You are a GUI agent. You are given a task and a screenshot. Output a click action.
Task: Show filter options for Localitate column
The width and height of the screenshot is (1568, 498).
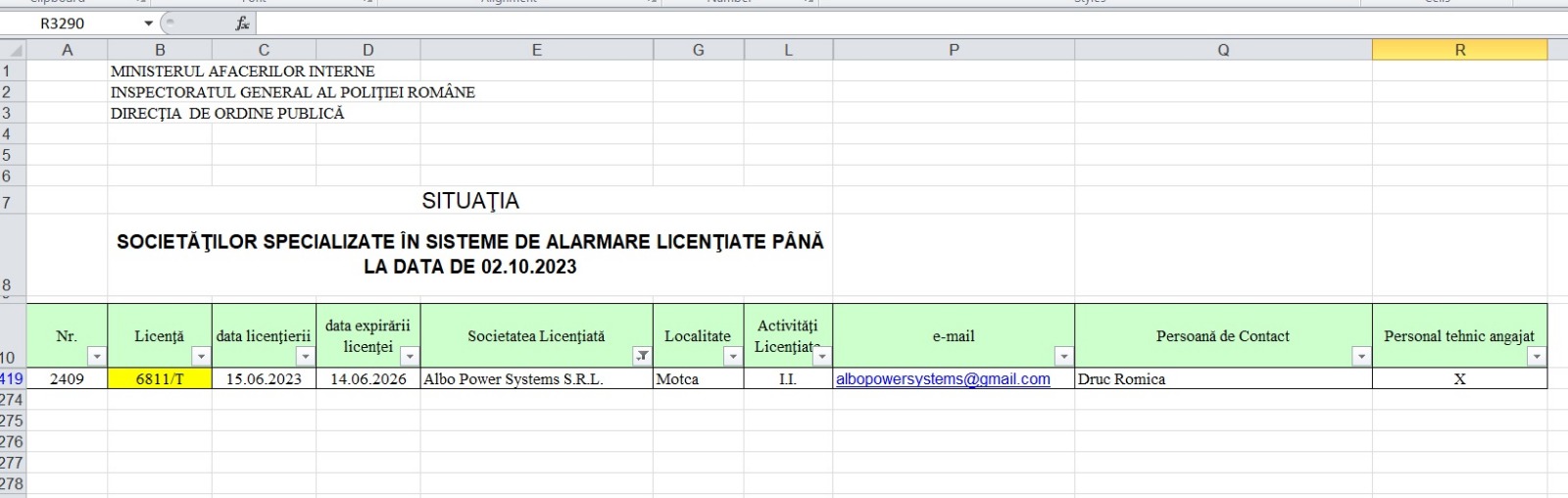[x=732, y=357]
